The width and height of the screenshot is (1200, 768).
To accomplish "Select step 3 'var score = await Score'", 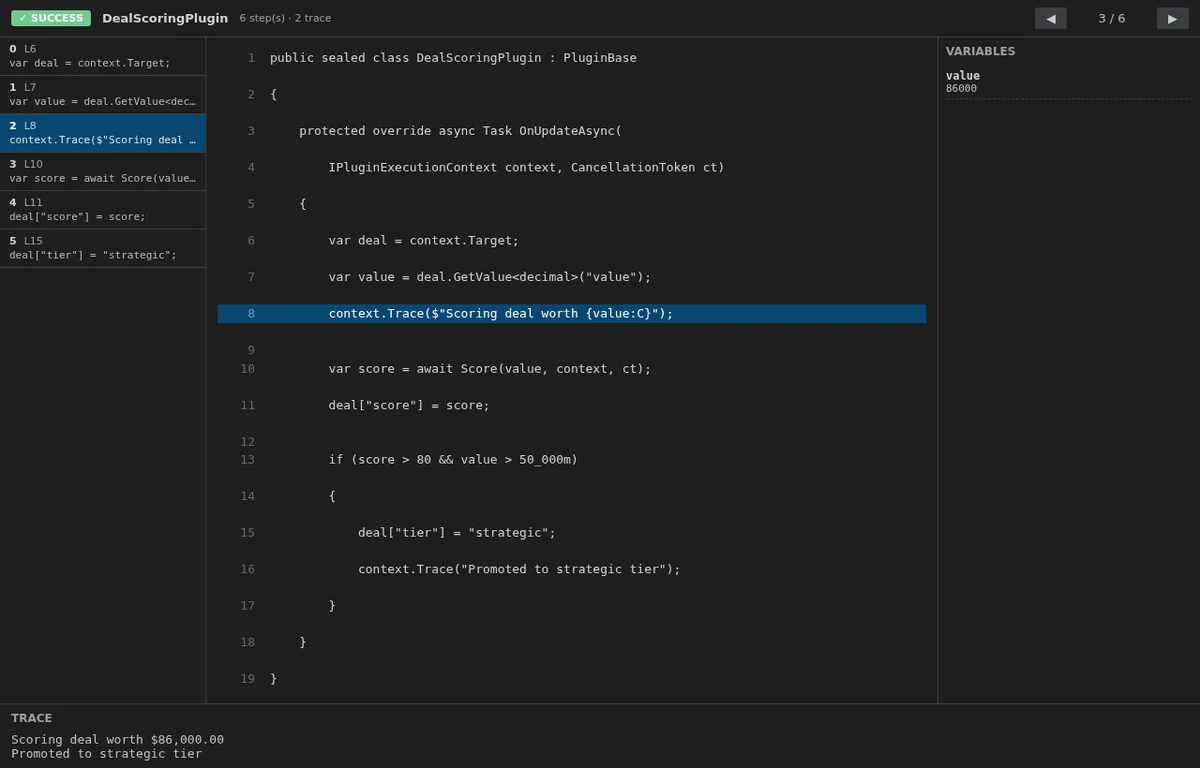I will tap(103, 171).
